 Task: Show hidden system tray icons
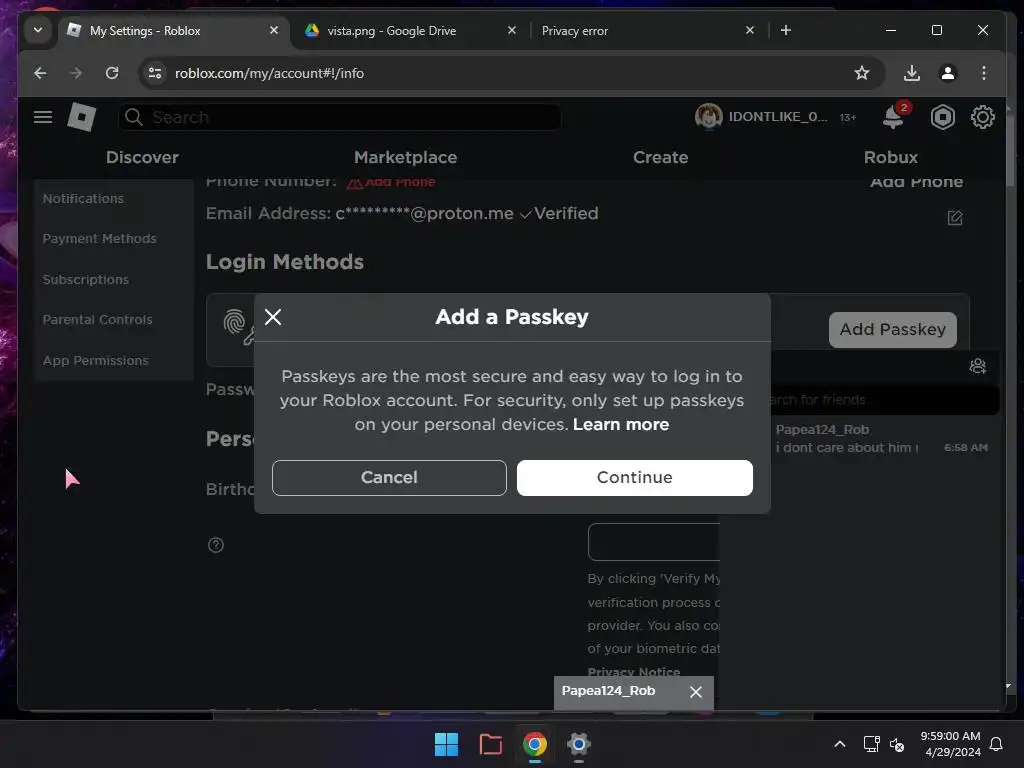pyautogui.click(x=840, y=744)
